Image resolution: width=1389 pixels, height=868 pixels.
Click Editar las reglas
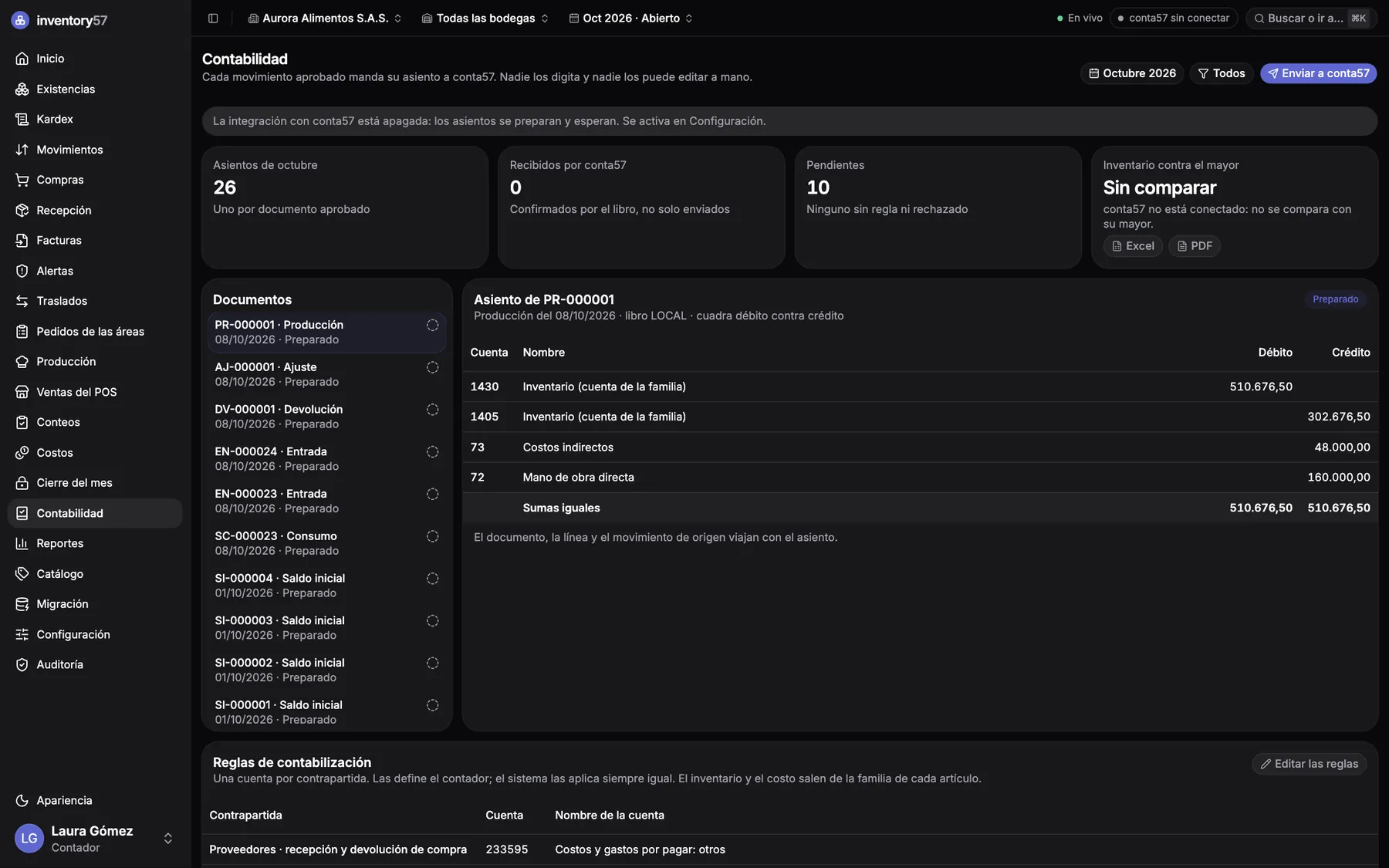(1310, 764)
